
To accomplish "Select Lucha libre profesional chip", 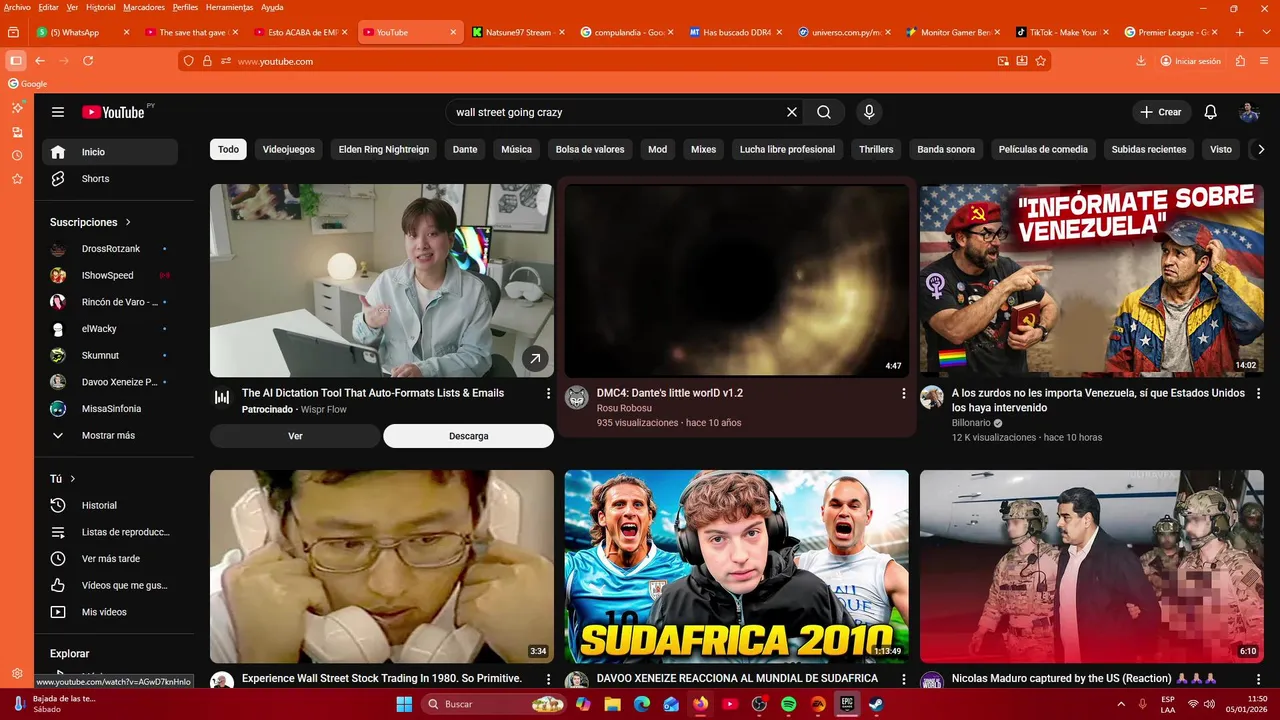I will tap(787, 149).
